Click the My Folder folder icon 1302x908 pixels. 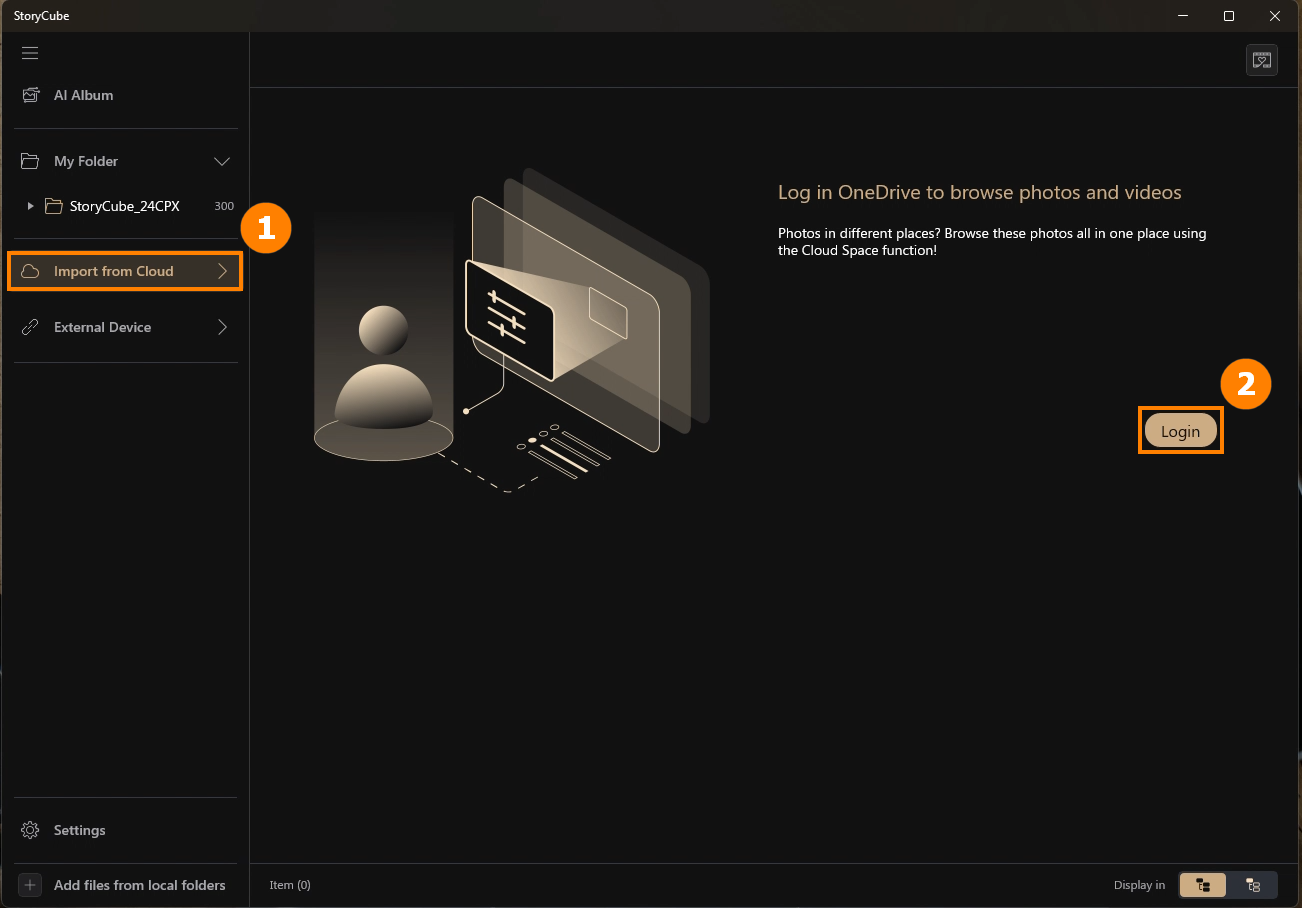(x=31, y=161)
